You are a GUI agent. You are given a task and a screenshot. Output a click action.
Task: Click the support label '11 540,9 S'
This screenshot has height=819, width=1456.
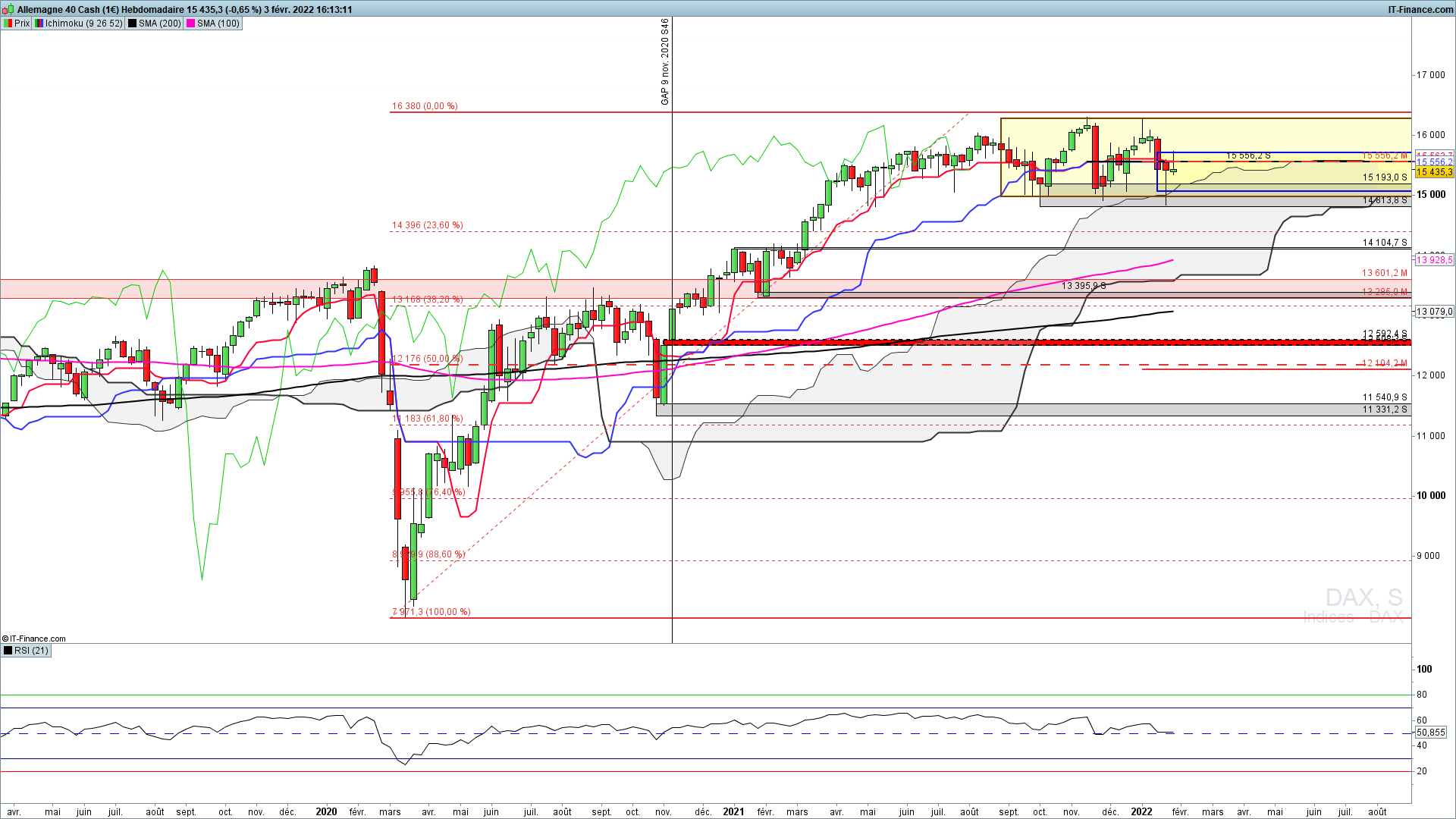[x=1385, y=397]
